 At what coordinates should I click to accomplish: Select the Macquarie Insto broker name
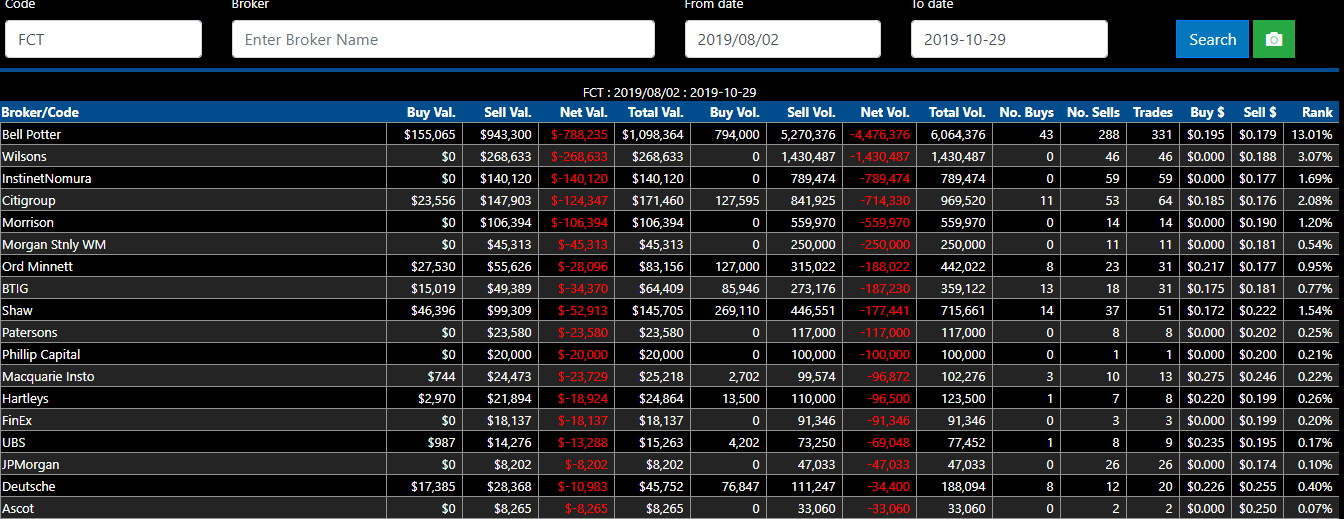pyautogui.click(x=48, y=376)
